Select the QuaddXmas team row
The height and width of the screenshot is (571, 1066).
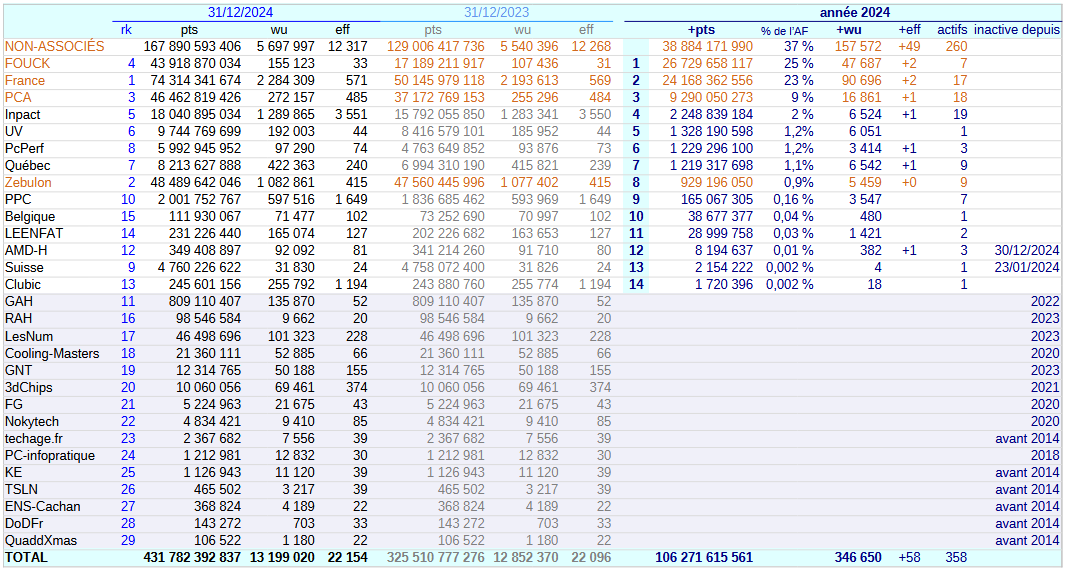coord(38,540)
